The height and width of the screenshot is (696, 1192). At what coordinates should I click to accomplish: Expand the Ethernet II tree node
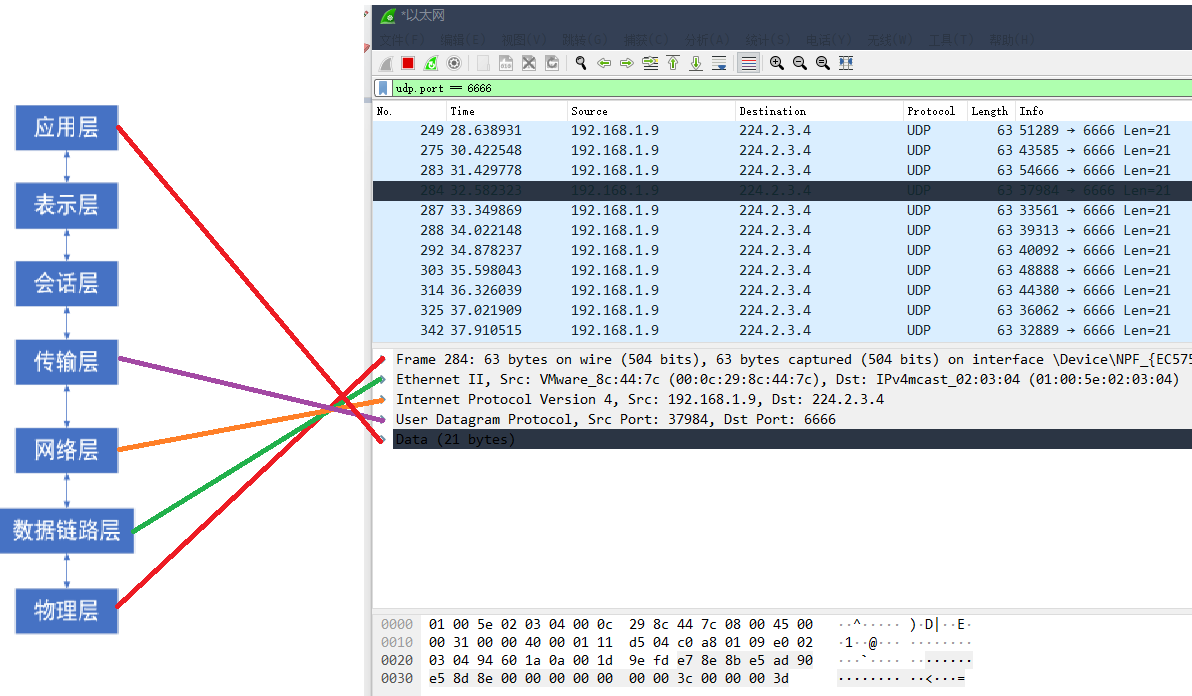pos(381,380)
